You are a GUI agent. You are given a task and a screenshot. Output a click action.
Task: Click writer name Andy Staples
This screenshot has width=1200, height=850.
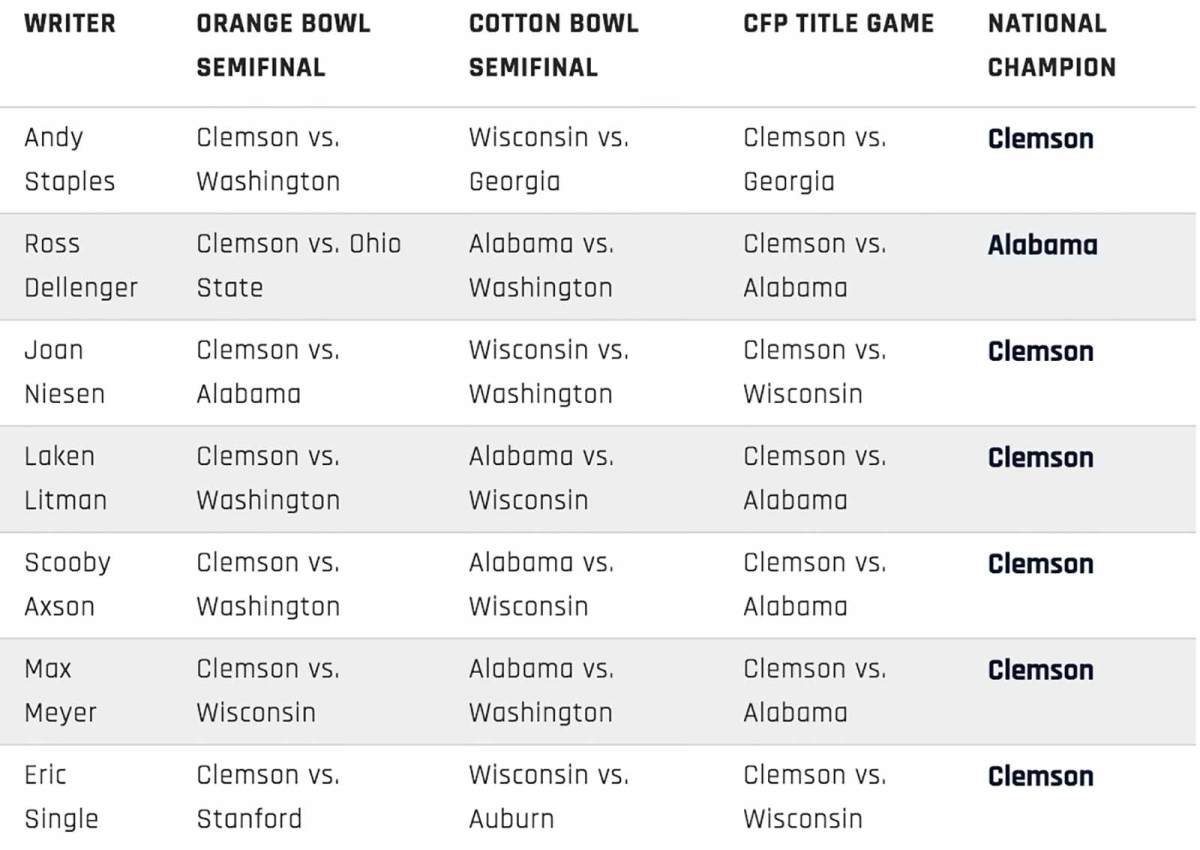(69, 160)
